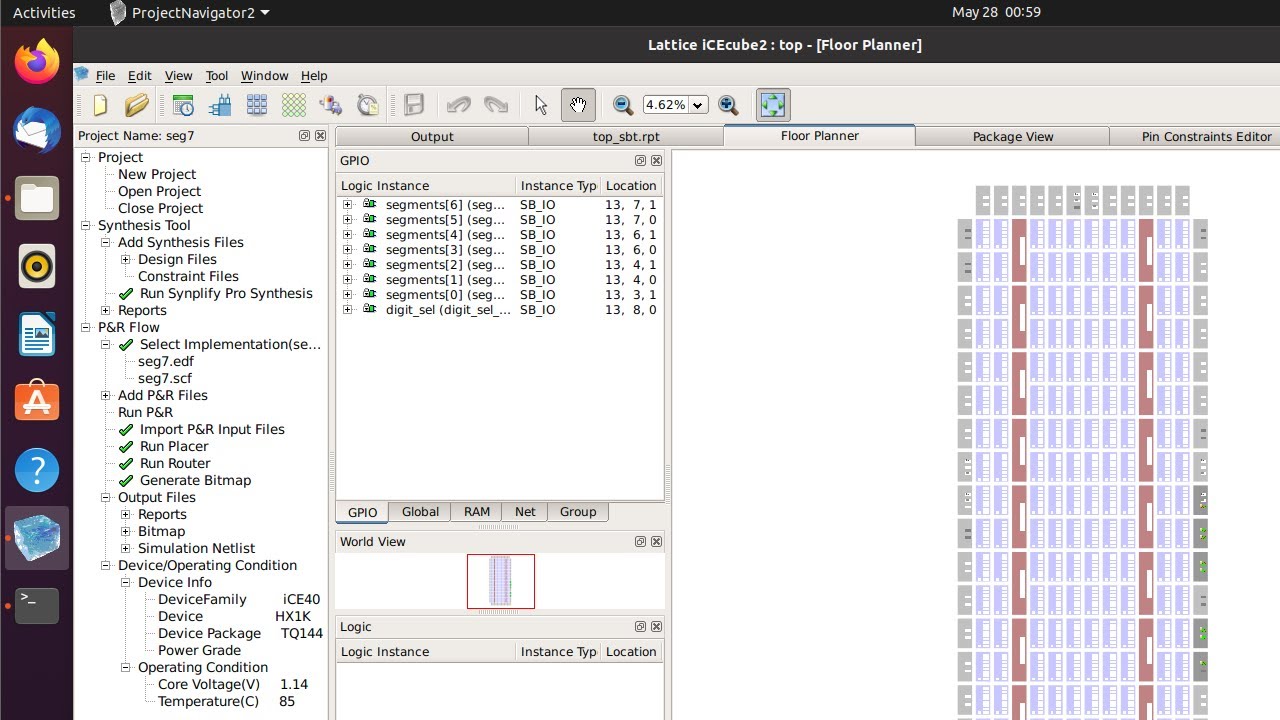Click the green mesh toolbar icon
The image size is (1280, 720).
[x=294, y=105]
